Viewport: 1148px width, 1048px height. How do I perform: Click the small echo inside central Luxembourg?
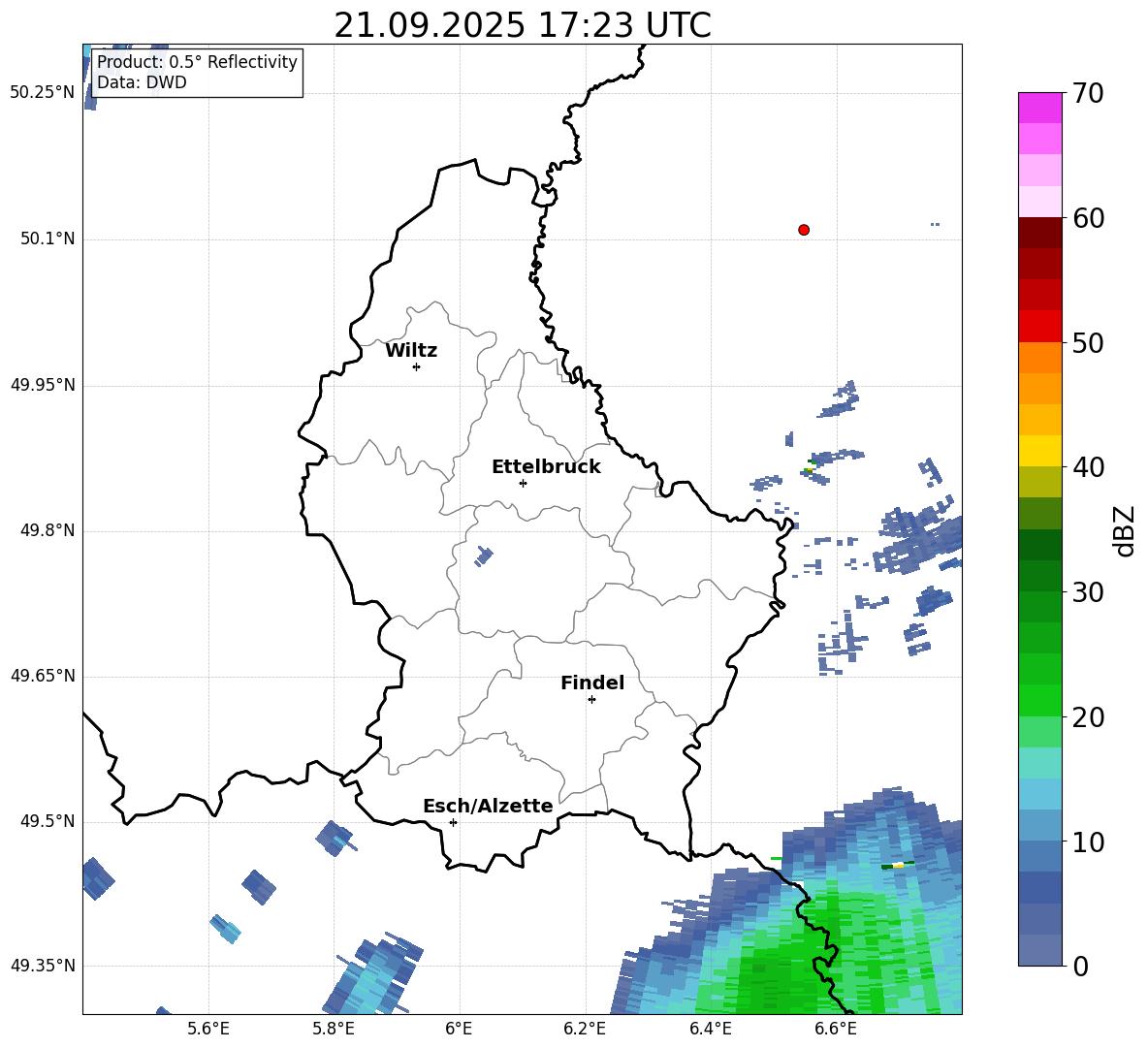pos(483,556)
